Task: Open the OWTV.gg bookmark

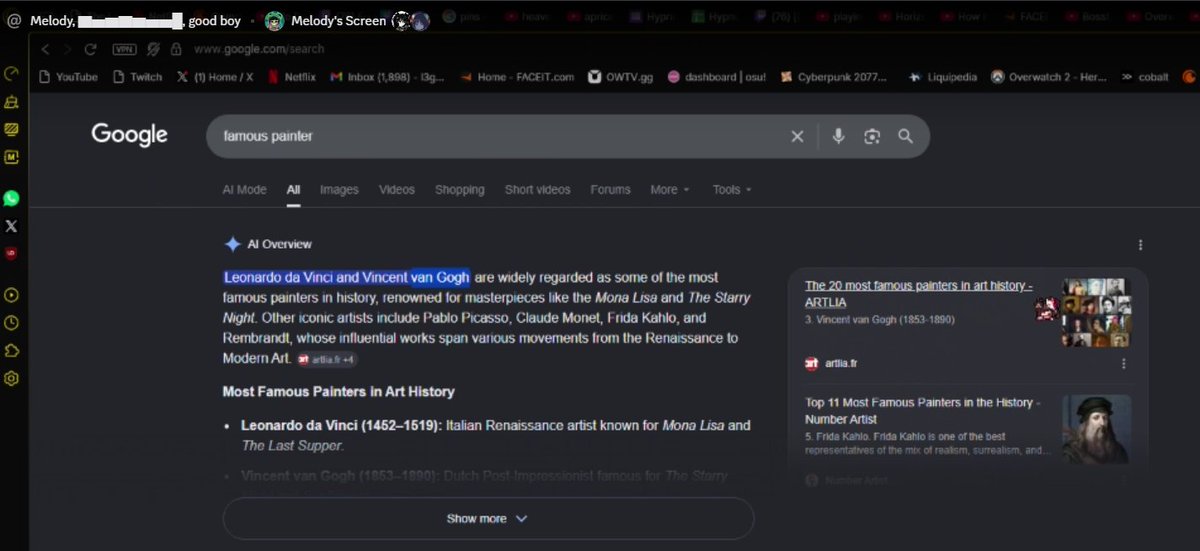Action: (621, 77)
